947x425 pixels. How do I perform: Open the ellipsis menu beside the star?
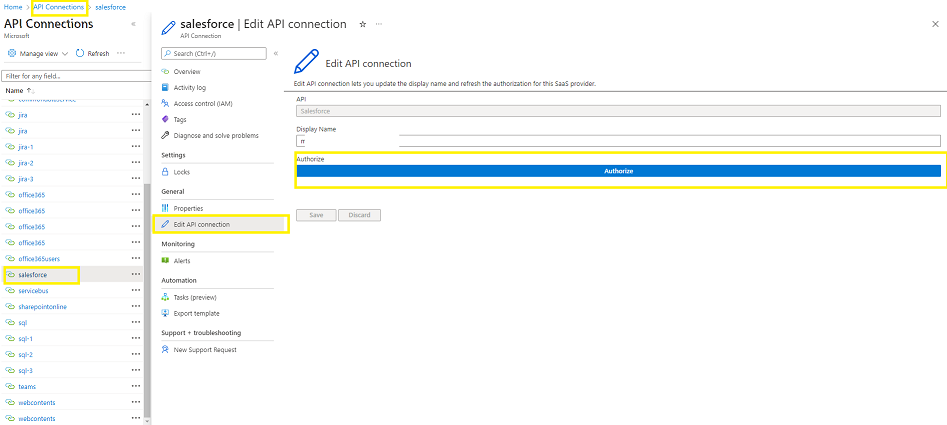pyautogui.click(x=379, y=24)
